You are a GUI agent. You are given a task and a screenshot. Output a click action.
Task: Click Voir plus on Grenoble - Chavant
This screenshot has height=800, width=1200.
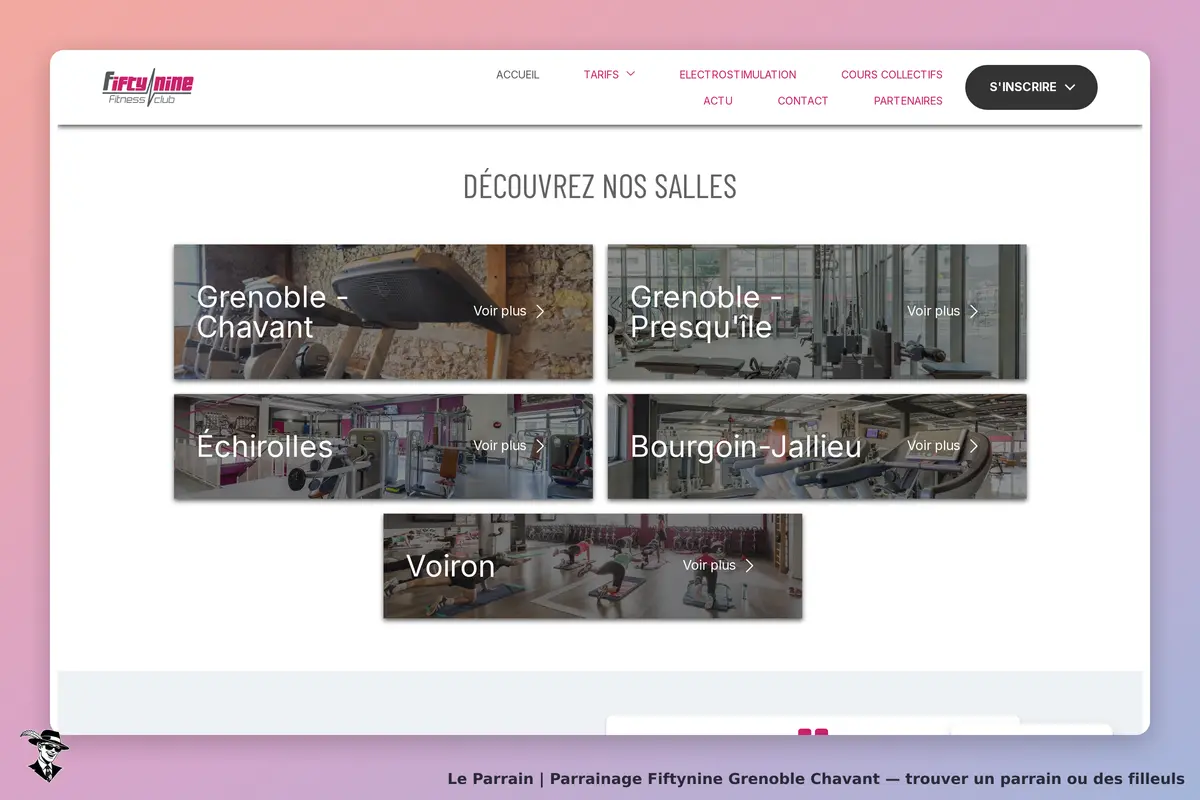(500, 311)
